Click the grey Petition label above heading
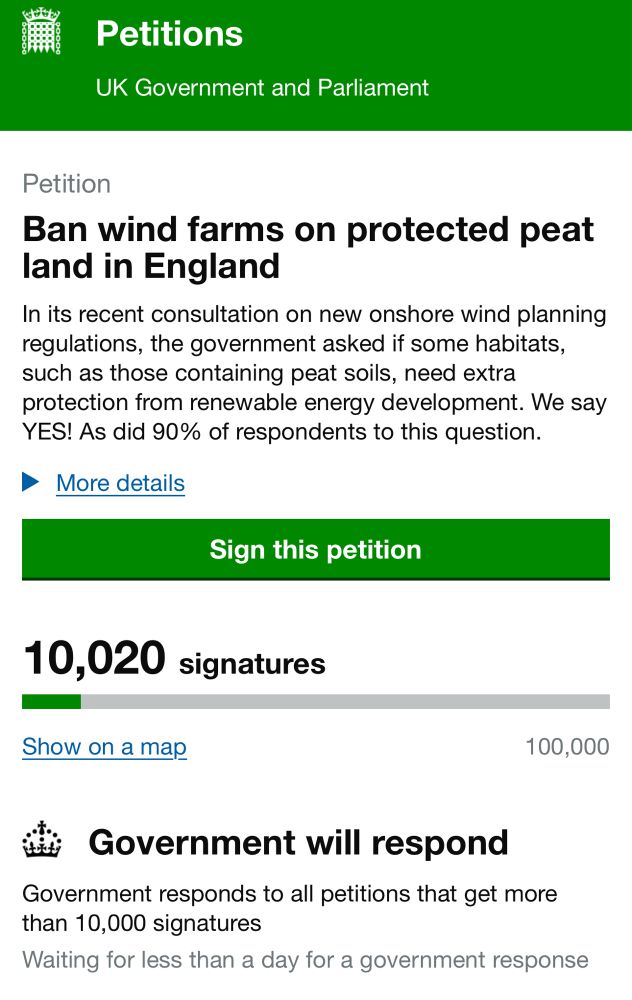 (x=66, y=184)
